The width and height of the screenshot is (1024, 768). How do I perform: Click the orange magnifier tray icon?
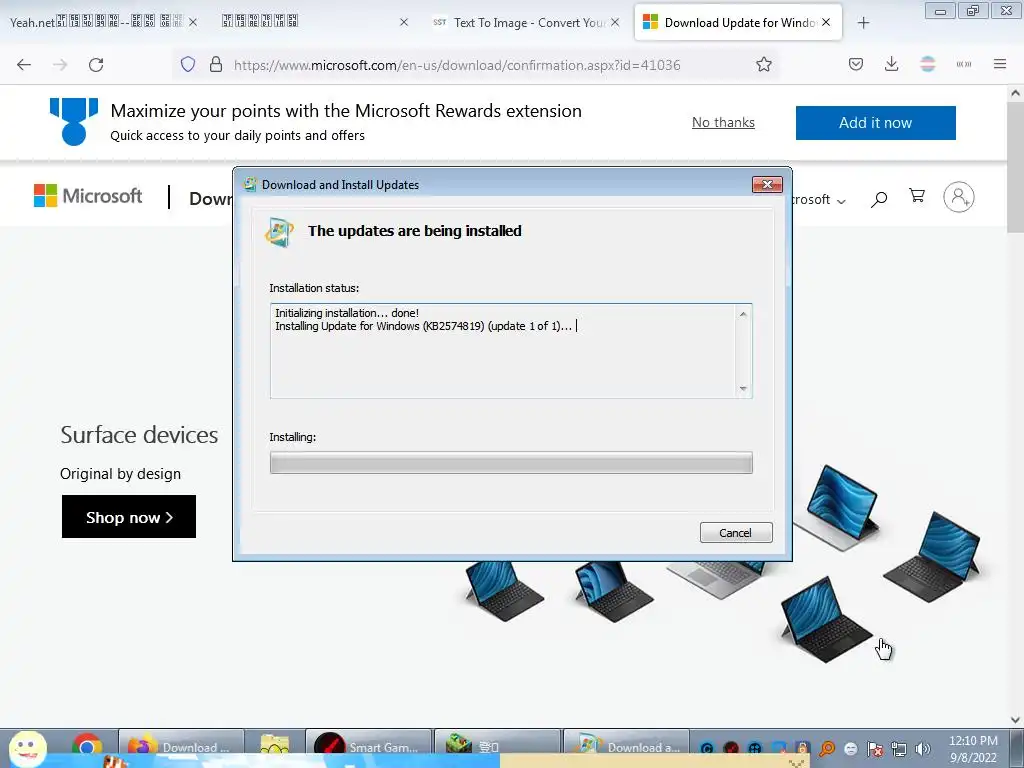coord(827,749)
